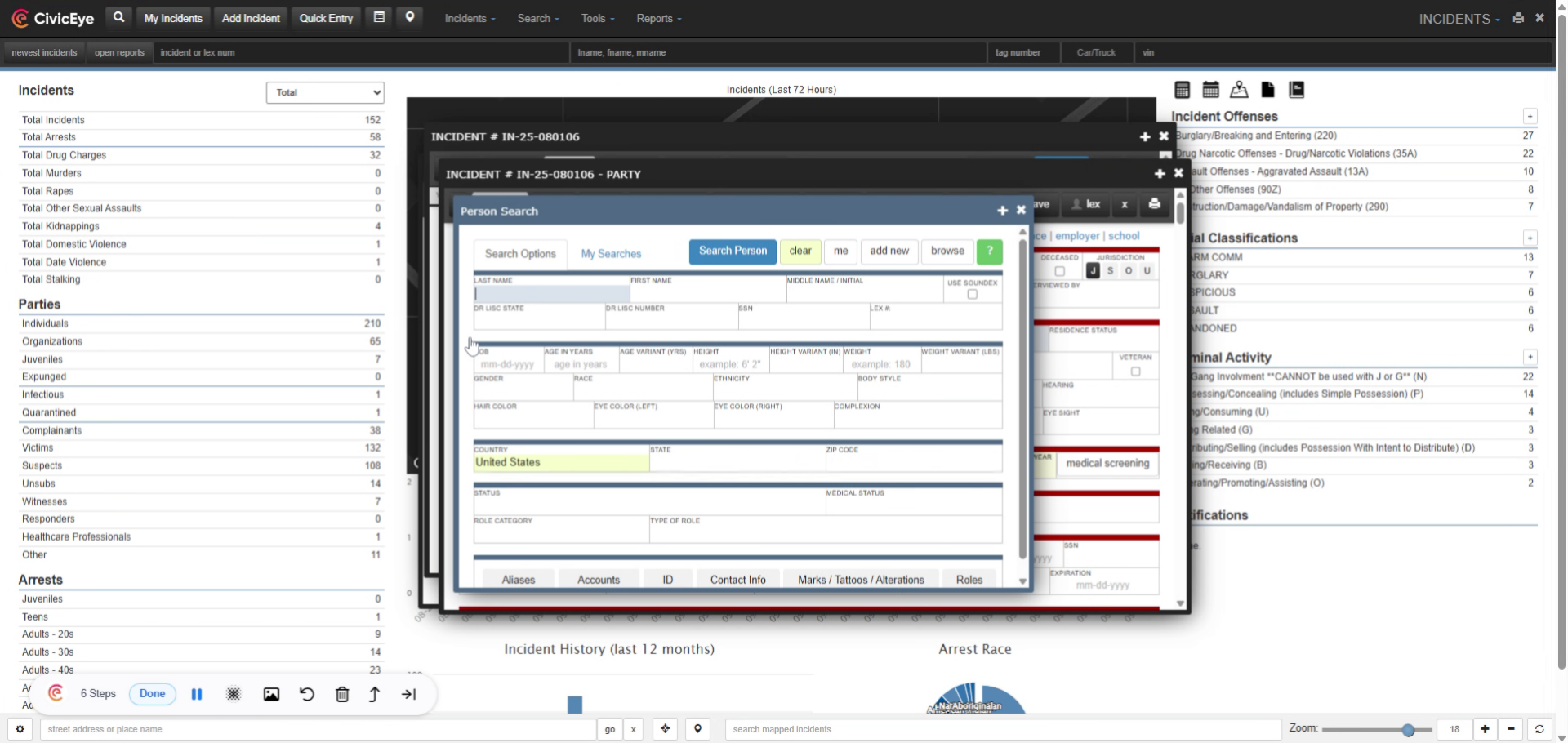Click the Search Person button

tap(733, 251)
